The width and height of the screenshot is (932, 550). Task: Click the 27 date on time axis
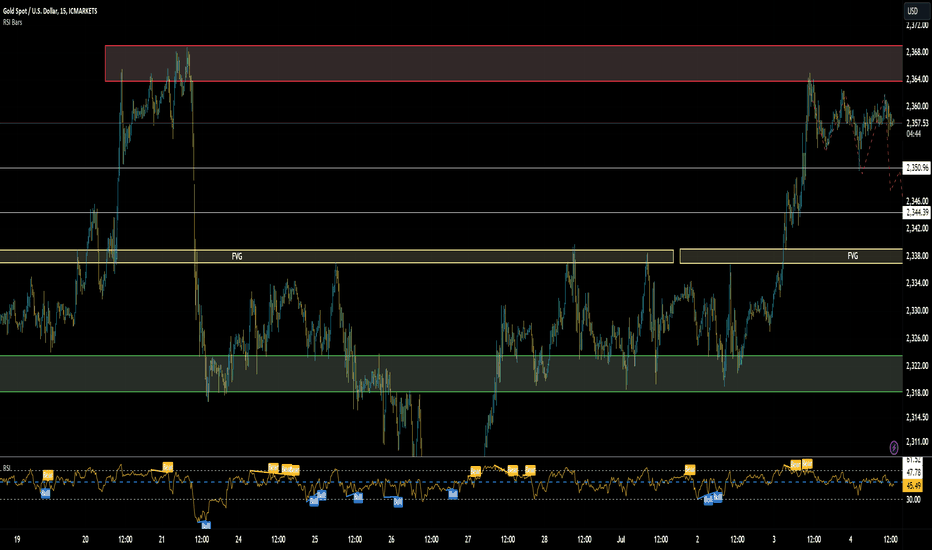pos(468,539)
